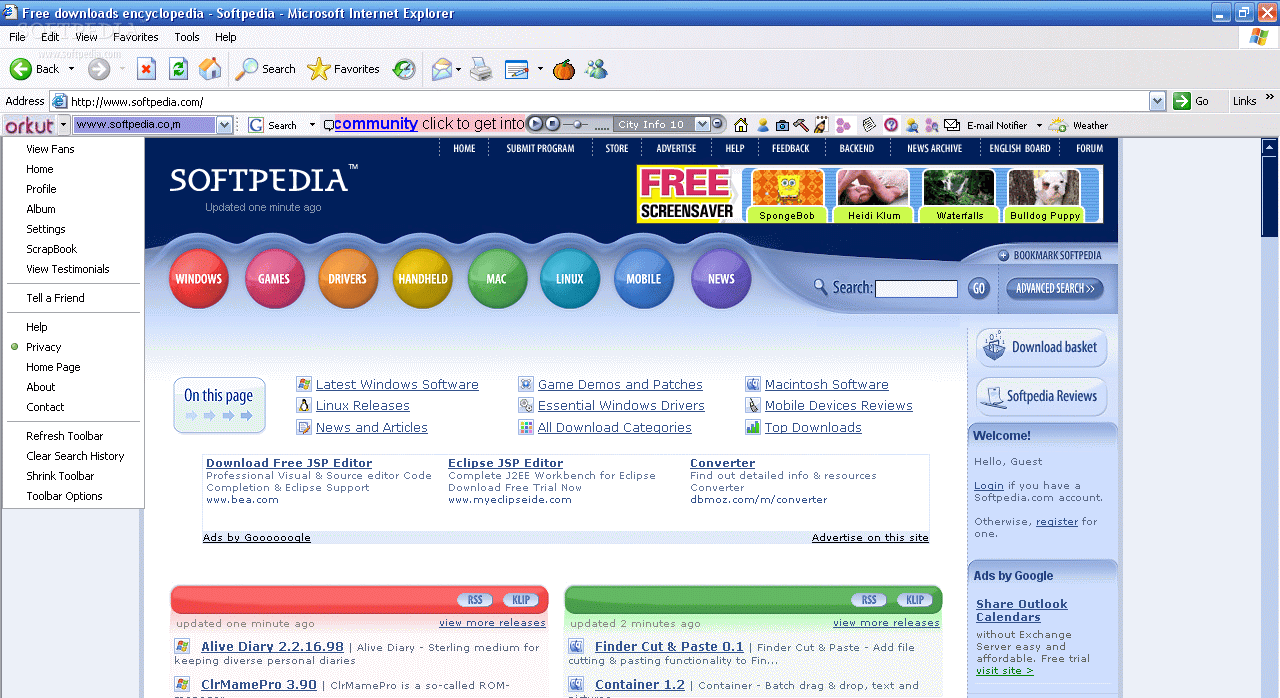
Task: Click the red panel RSS button
Action: coord(475,600)
